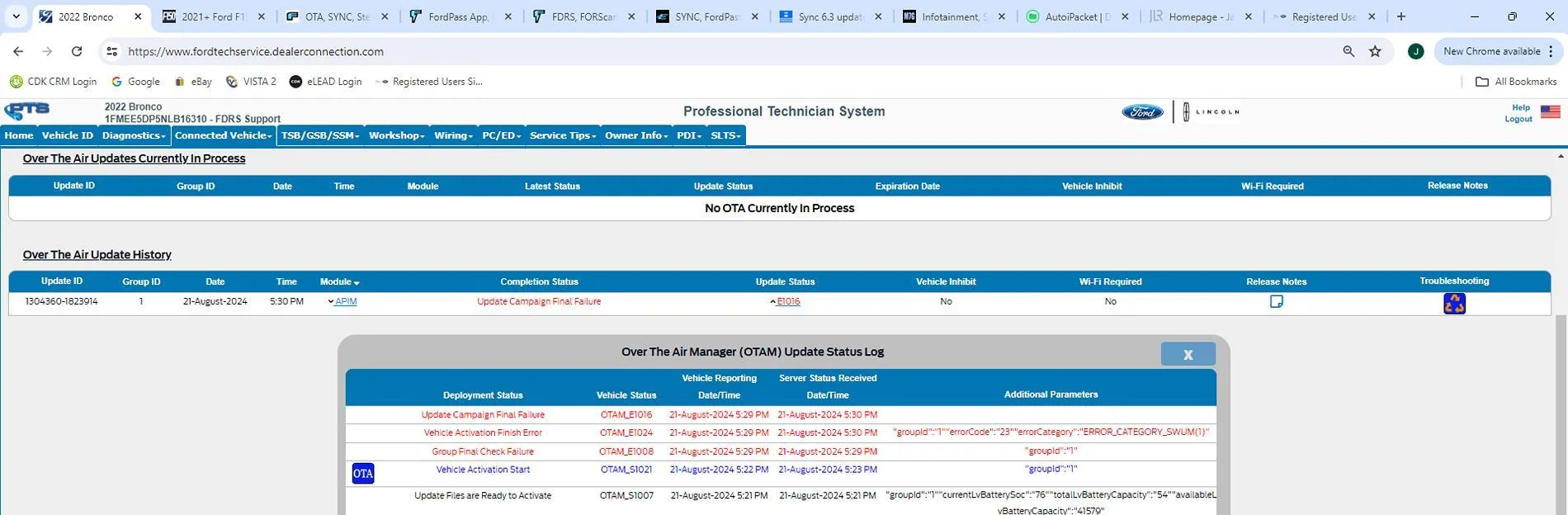Switch to the 2021+ Ford F1 tab
The width and height of the screenshot is (1568, 515).
(x=215, y=17)
